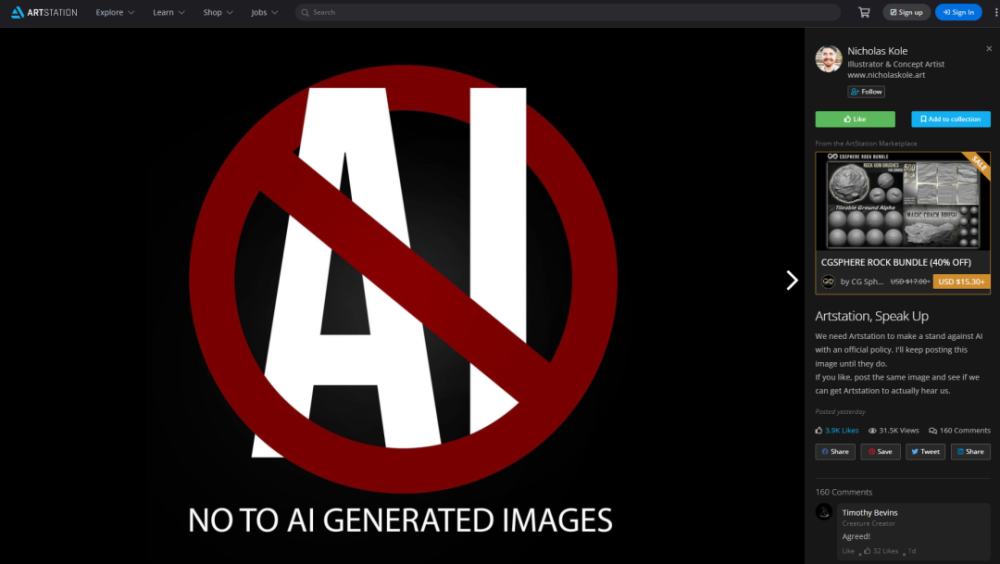Click Nicholas Kole's profile avatar
Image resolution: width=1000 pixels, height=564 pixels.
(828, 59)
